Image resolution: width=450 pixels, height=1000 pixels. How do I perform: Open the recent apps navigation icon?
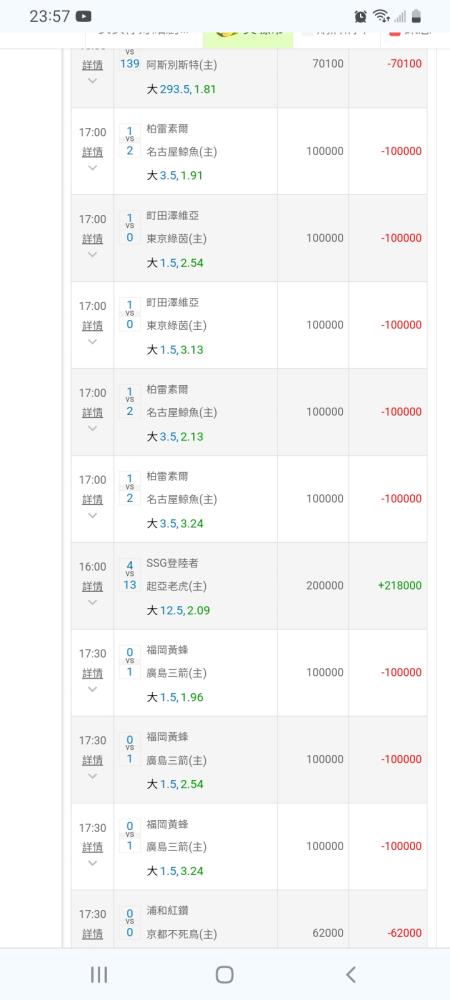tap(99, 974)
